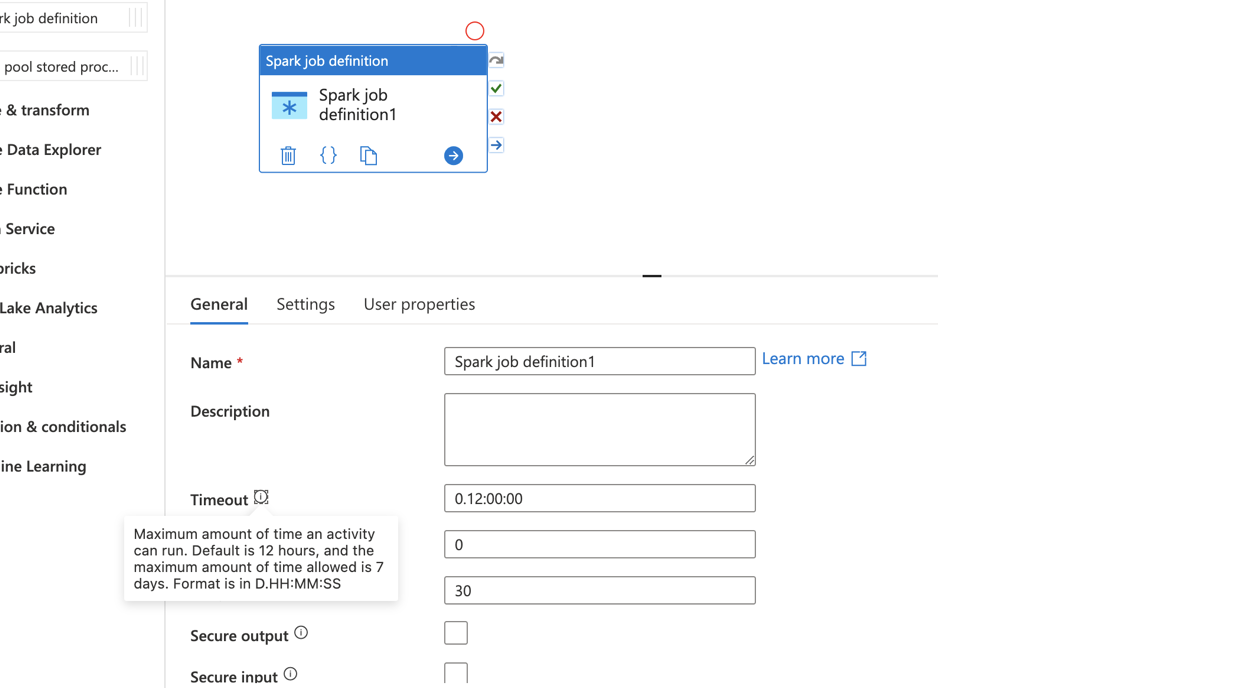The width and height of the screenshot is (1248, 688).
Task: Expand the Lake Analytics activity group
Action: 49,308
